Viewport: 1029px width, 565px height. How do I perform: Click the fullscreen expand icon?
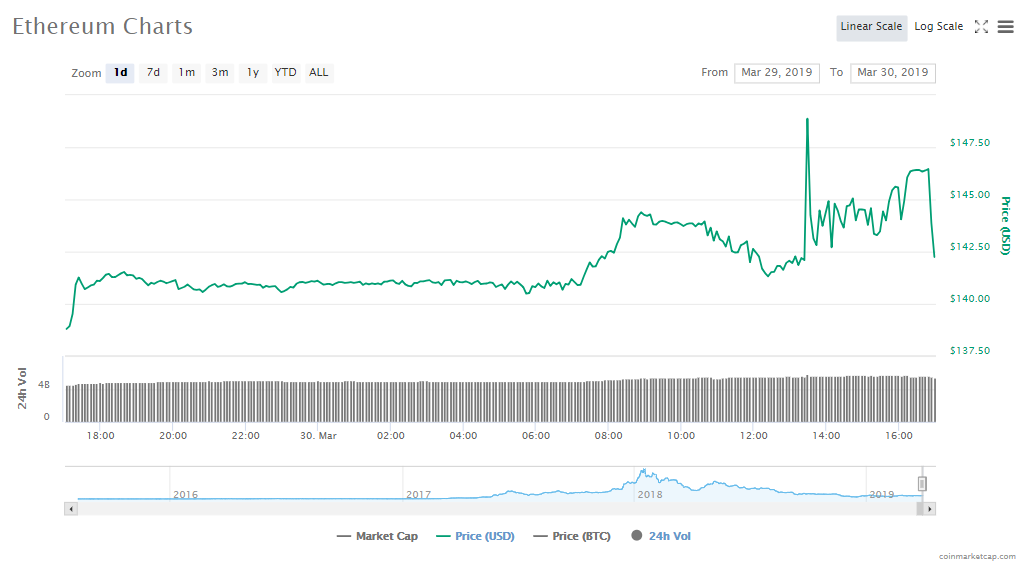pyautogui.click(x=981, y=27)
